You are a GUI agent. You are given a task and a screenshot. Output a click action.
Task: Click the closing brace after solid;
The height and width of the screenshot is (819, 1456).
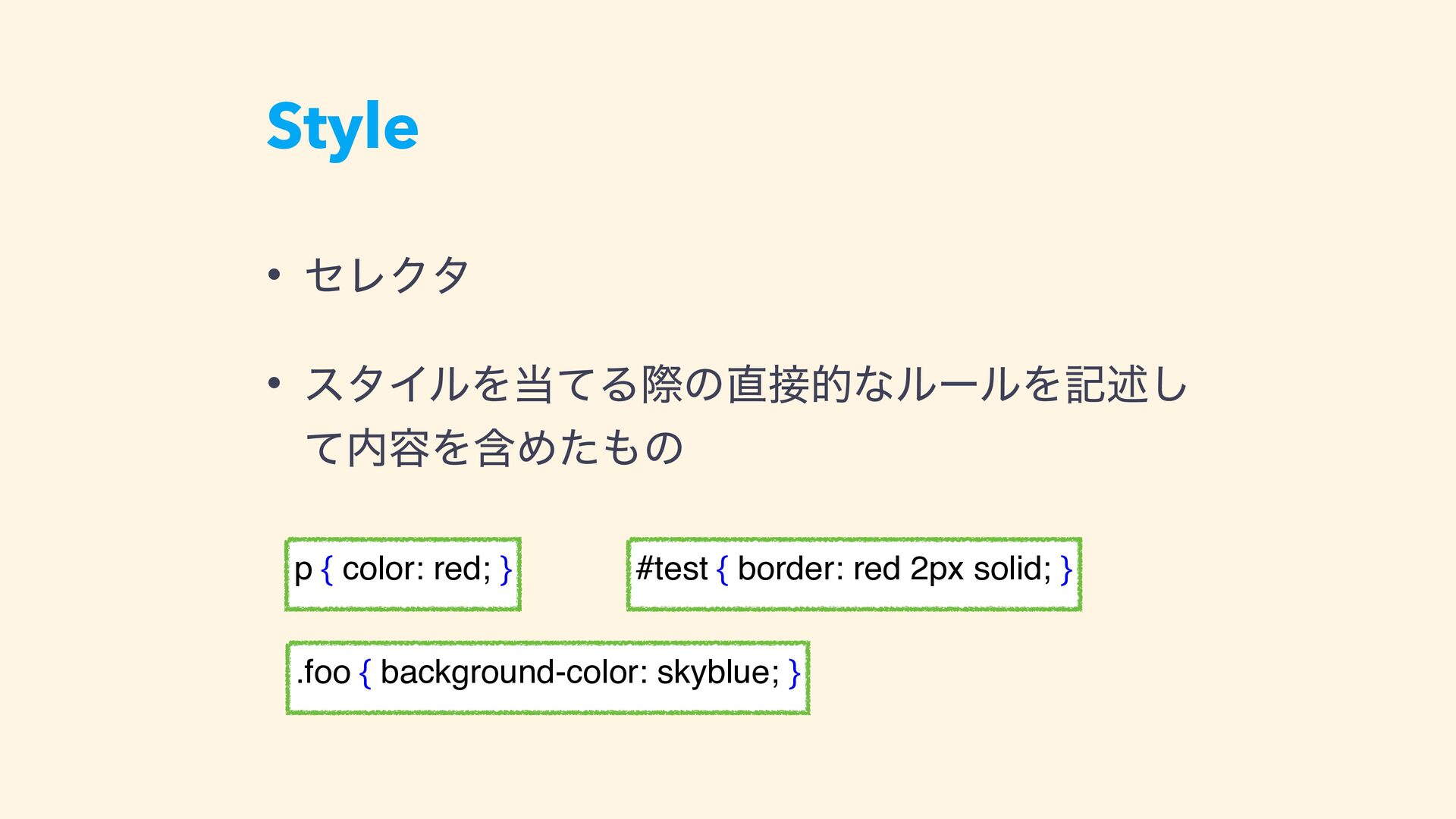click(x=1066, y=570)
